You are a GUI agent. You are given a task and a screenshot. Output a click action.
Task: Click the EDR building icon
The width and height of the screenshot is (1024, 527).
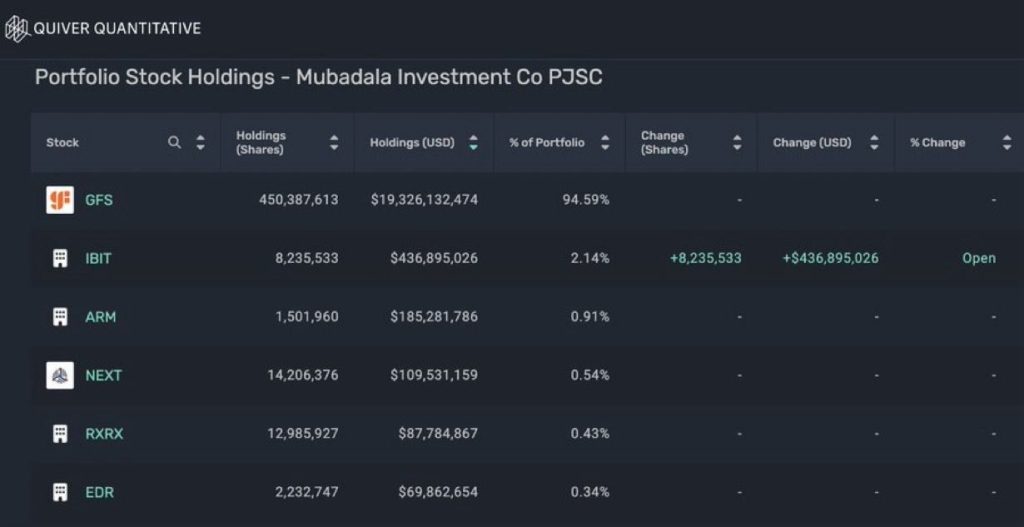click(x=60, y=492)
